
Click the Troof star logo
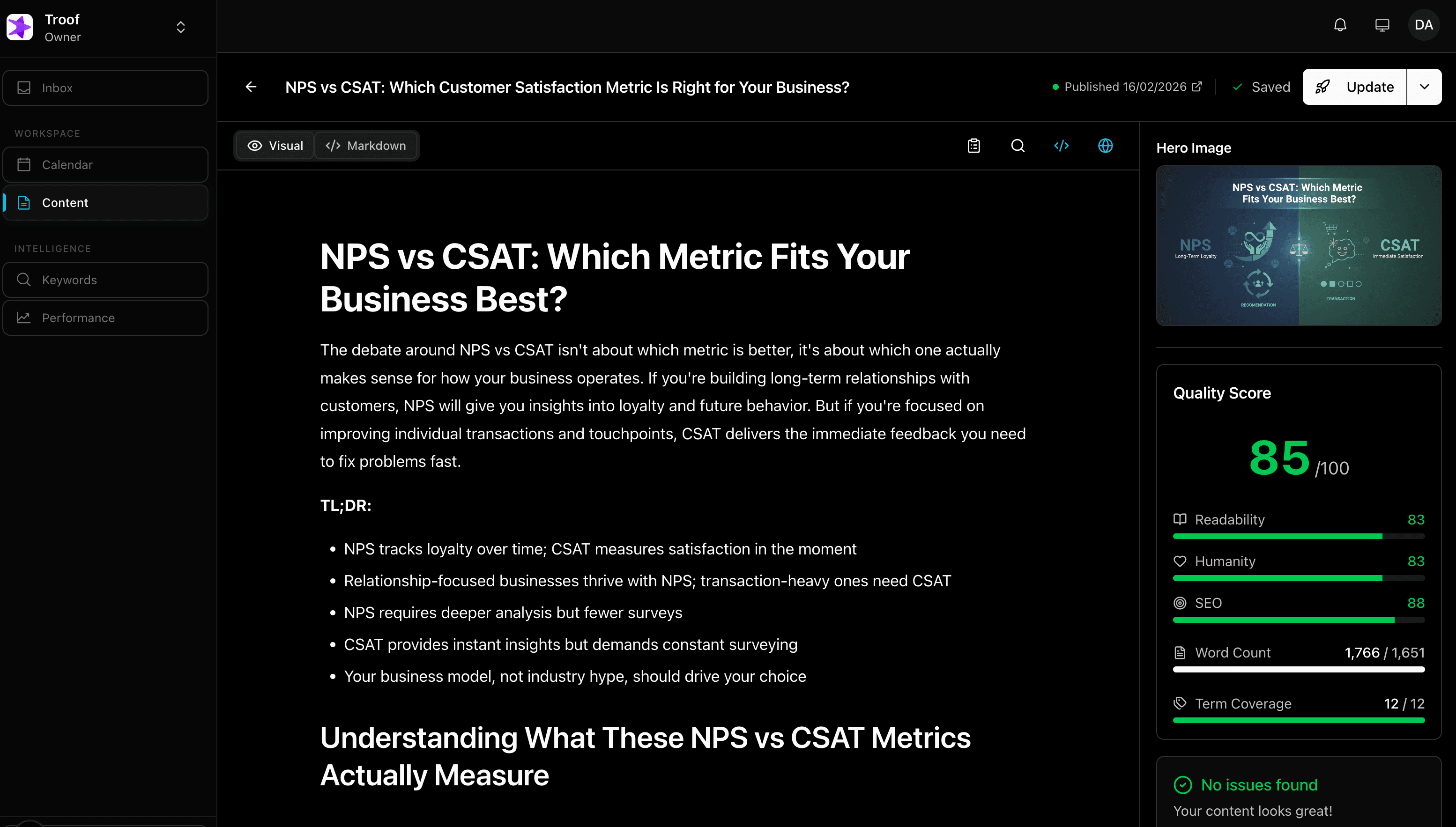click(20, 27)
